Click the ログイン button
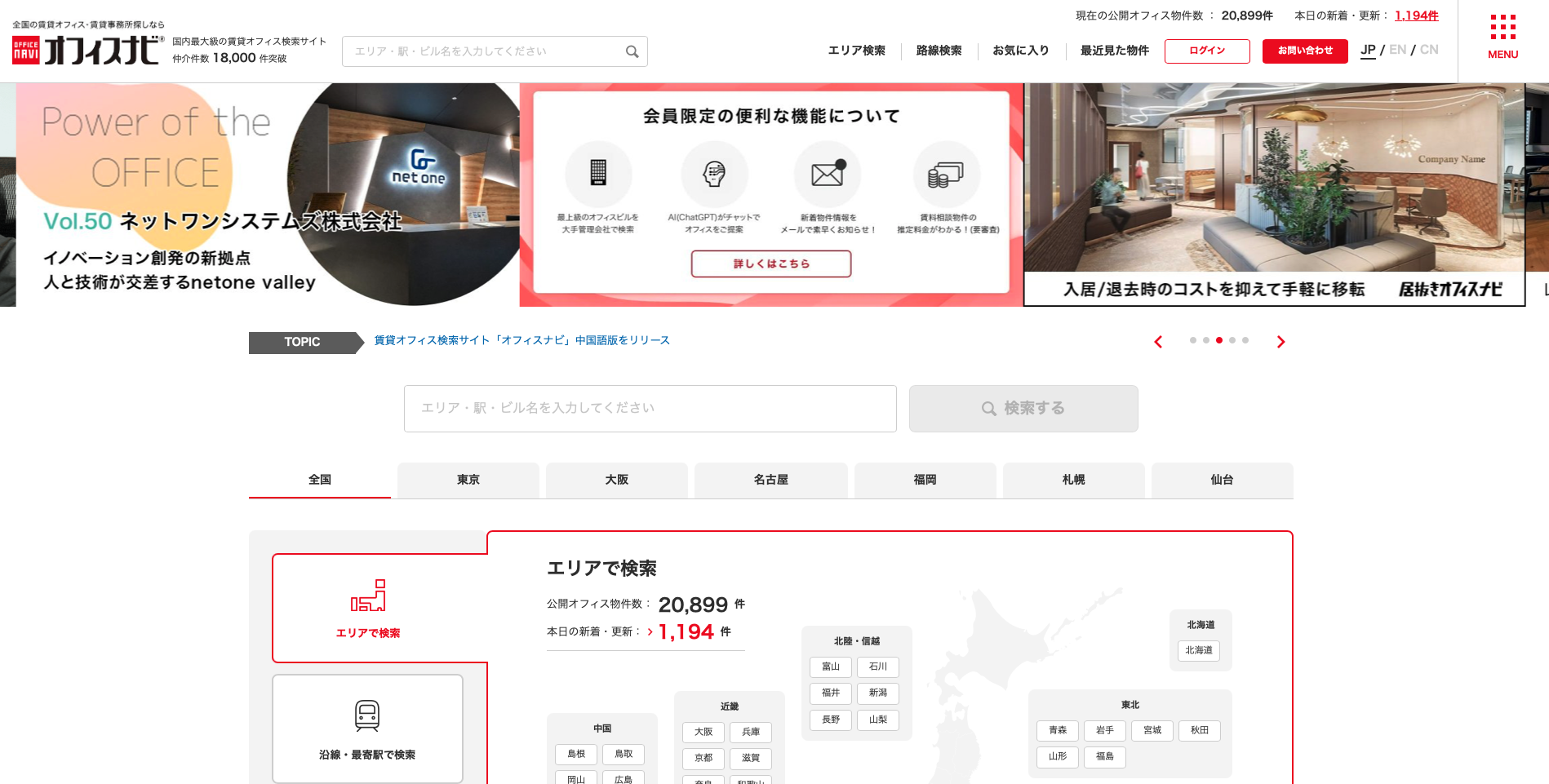 tap(1207, 51)
